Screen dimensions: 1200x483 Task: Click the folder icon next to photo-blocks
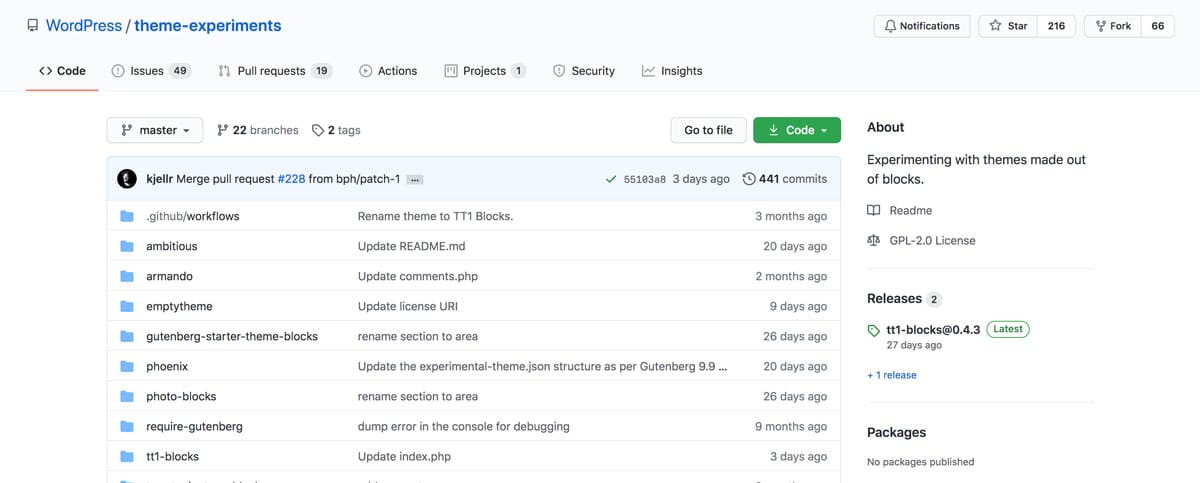(127, 396)
